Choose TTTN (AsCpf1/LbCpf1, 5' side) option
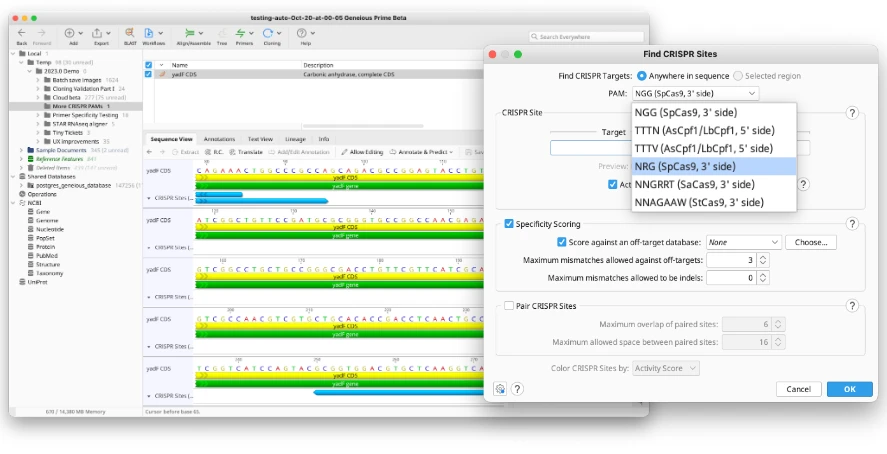This screenshot has width=887, height=454. click(x=714, y=130)
